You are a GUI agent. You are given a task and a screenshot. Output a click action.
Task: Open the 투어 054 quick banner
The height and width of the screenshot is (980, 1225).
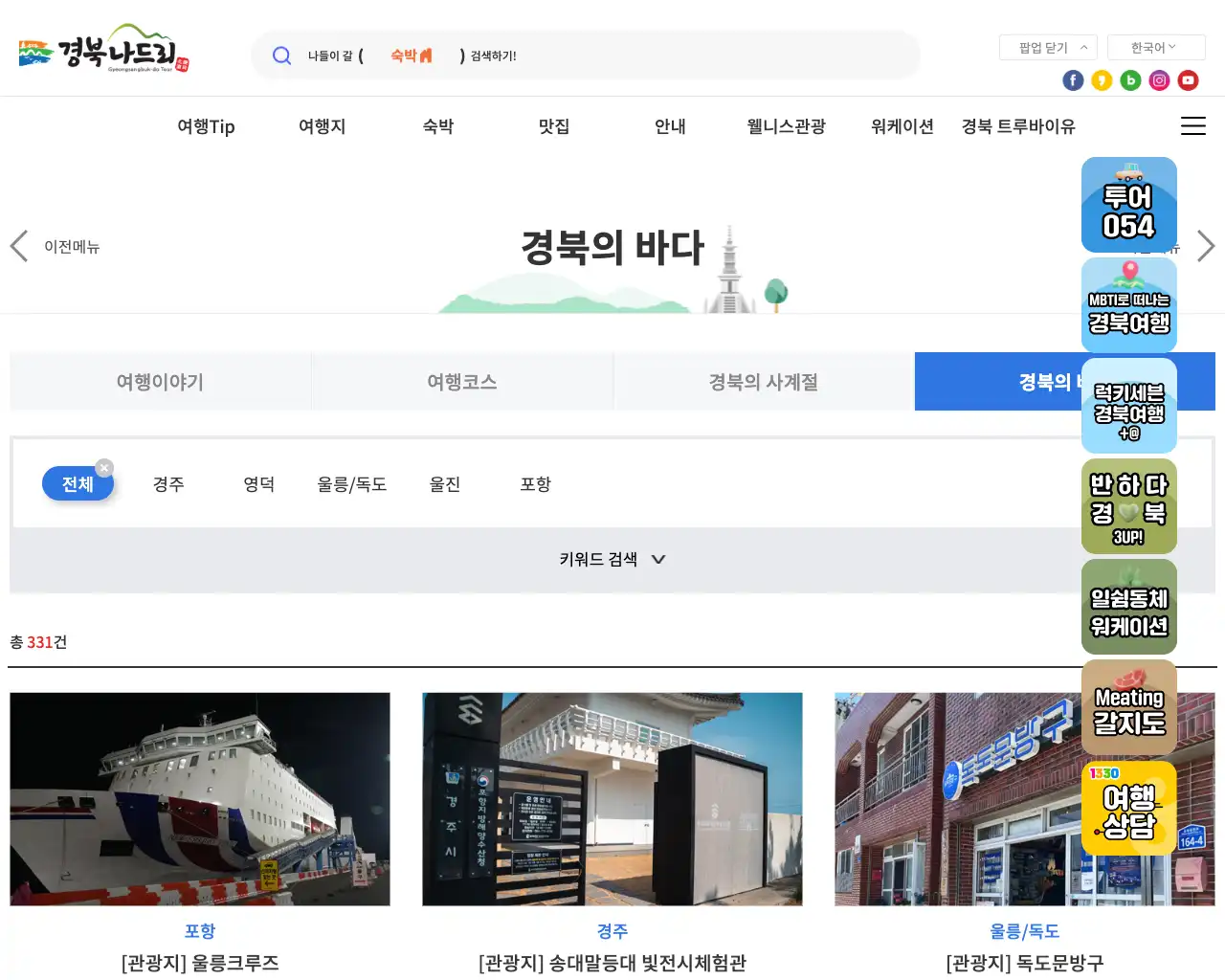(1129, 205)
